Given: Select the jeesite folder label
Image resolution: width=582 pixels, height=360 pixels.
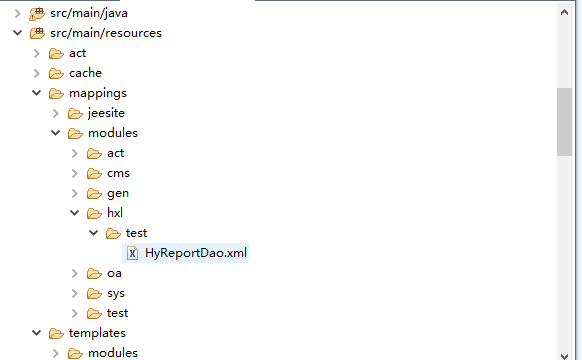Looking at the screenshot, I should click(106, 113).
